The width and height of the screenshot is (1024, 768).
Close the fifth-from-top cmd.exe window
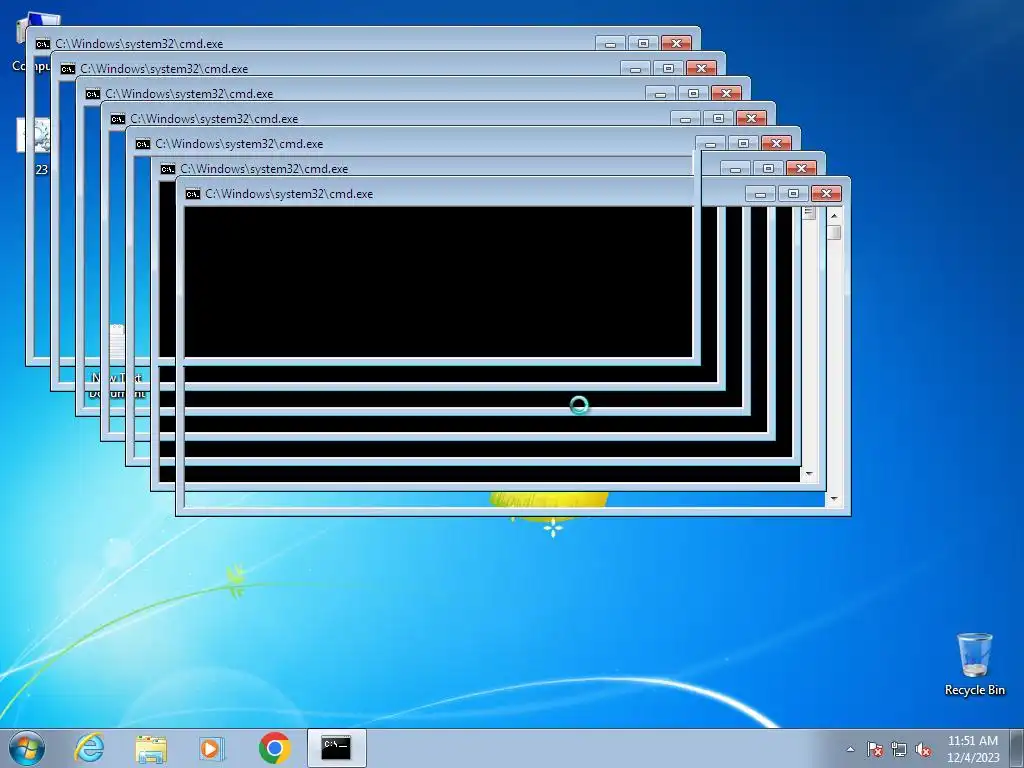pyautogui.click(x=776, y=143)
